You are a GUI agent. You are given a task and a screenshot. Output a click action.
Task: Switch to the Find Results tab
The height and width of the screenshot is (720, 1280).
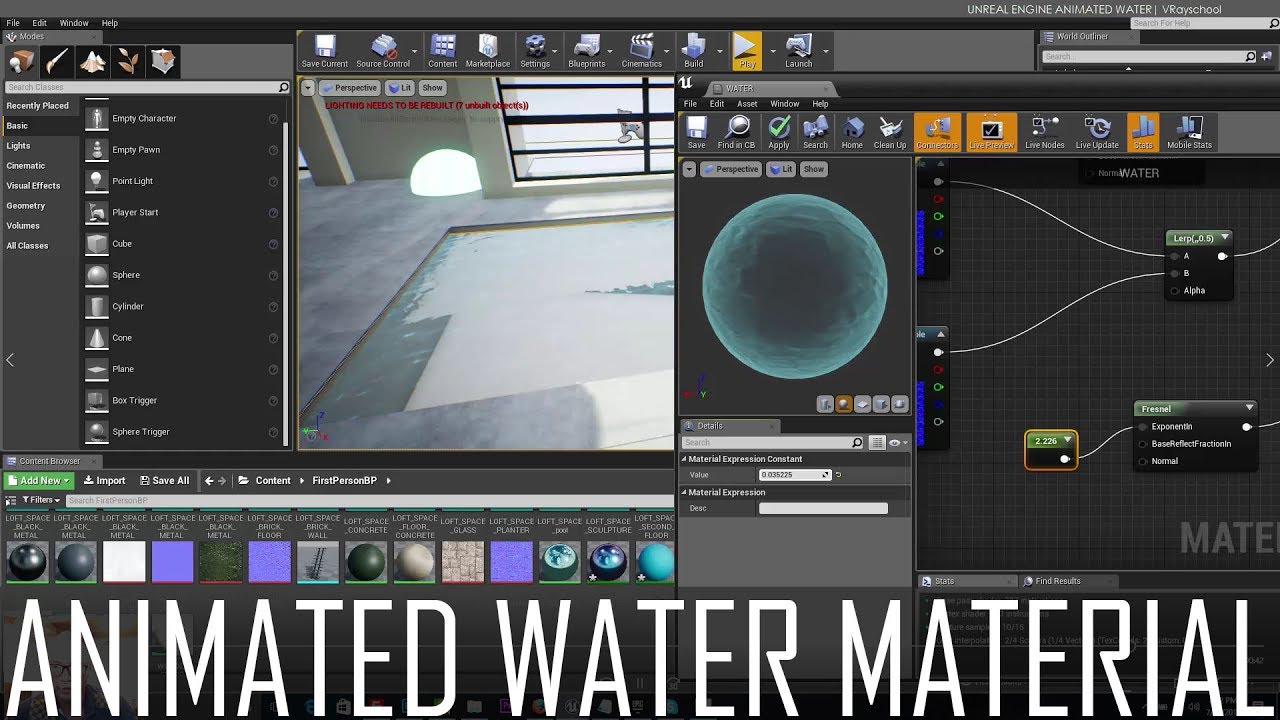(1057, 581)
